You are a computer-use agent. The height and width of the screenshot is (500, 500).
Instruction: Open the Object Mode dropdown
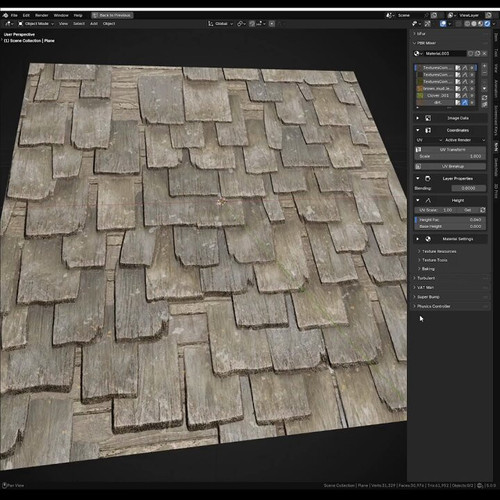click(36, 24)
